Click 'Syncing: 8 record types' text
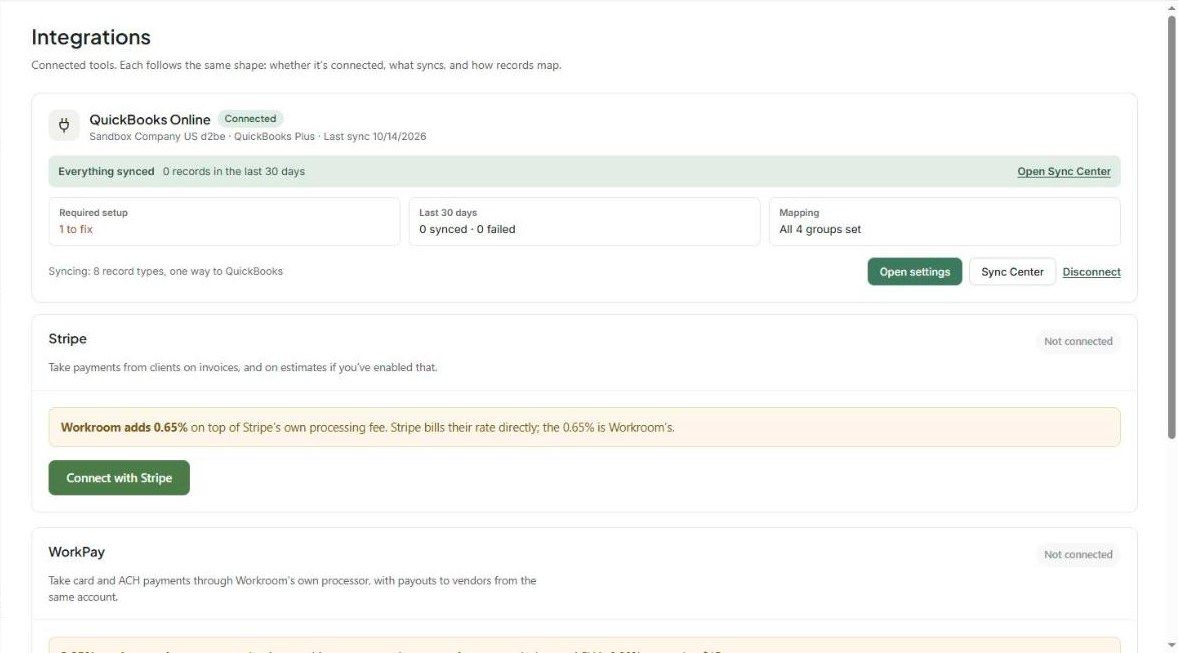The height and width of the screenshot is (653, 1178). point(165,271)
